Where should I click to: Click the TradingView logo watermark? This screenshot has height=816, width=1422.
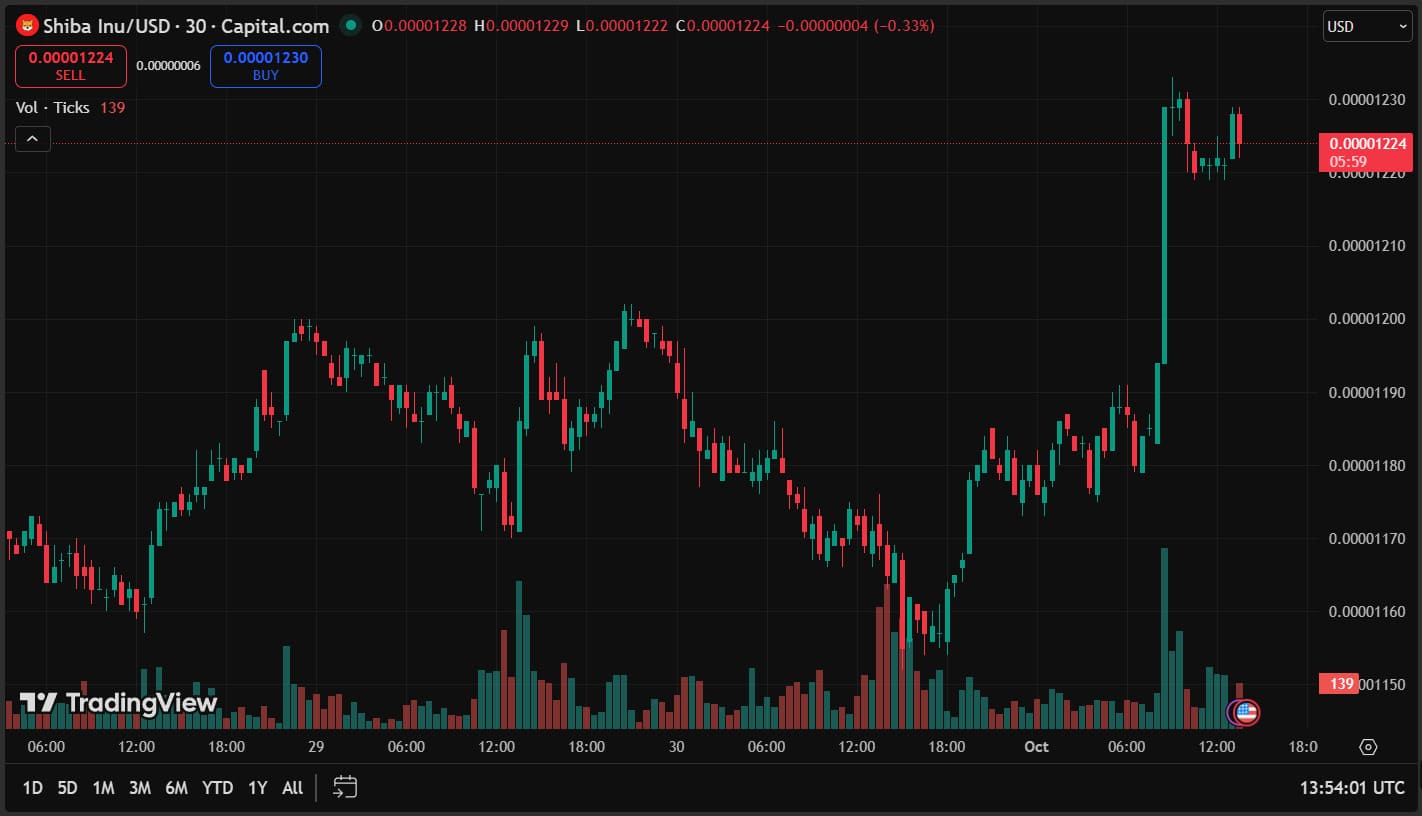[119, 703]
